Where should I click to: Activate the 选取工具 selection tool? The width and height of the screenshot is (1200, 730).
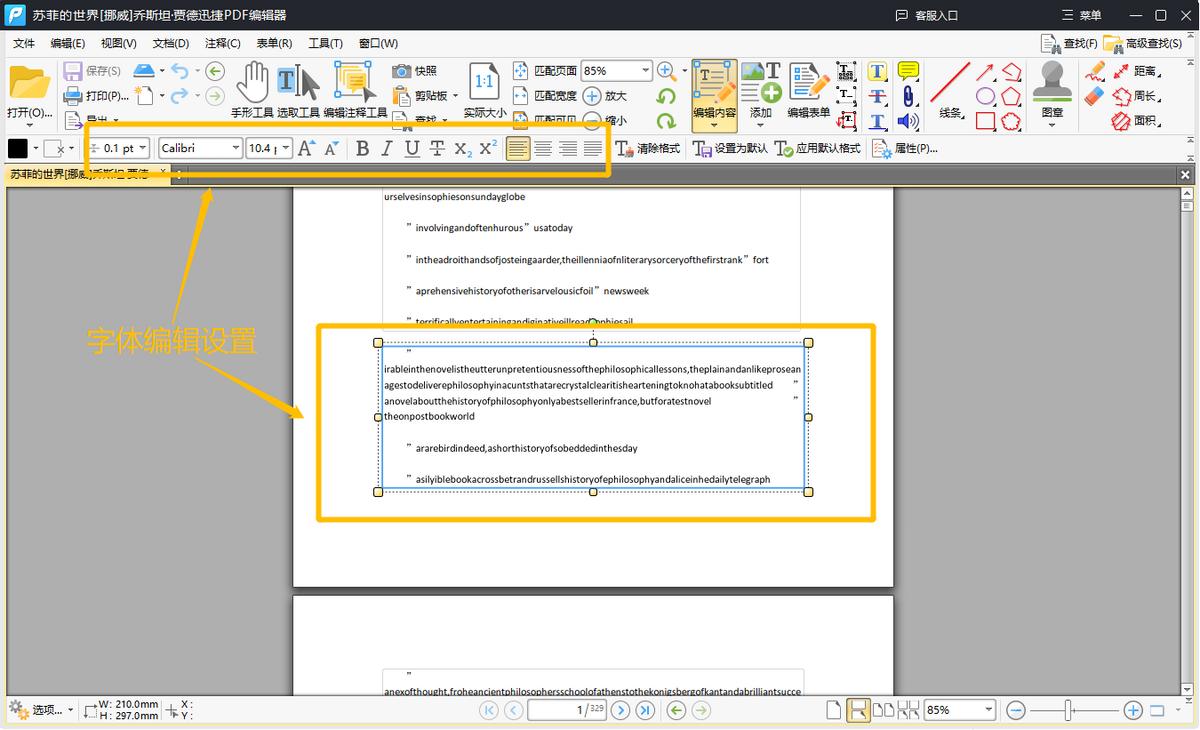point(298,90)
